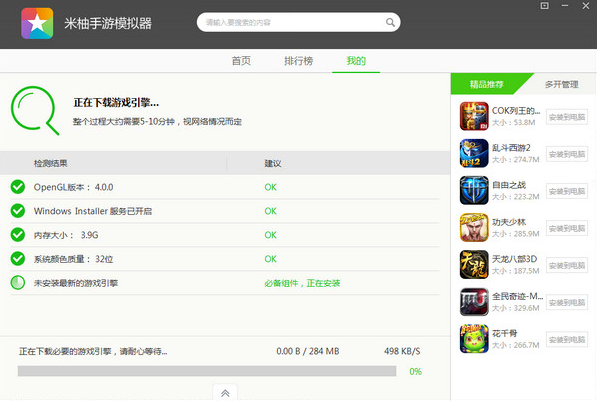Select the 我的 tab
The height and width of the screenshot is (401, 597).
[x=356, y=61]
